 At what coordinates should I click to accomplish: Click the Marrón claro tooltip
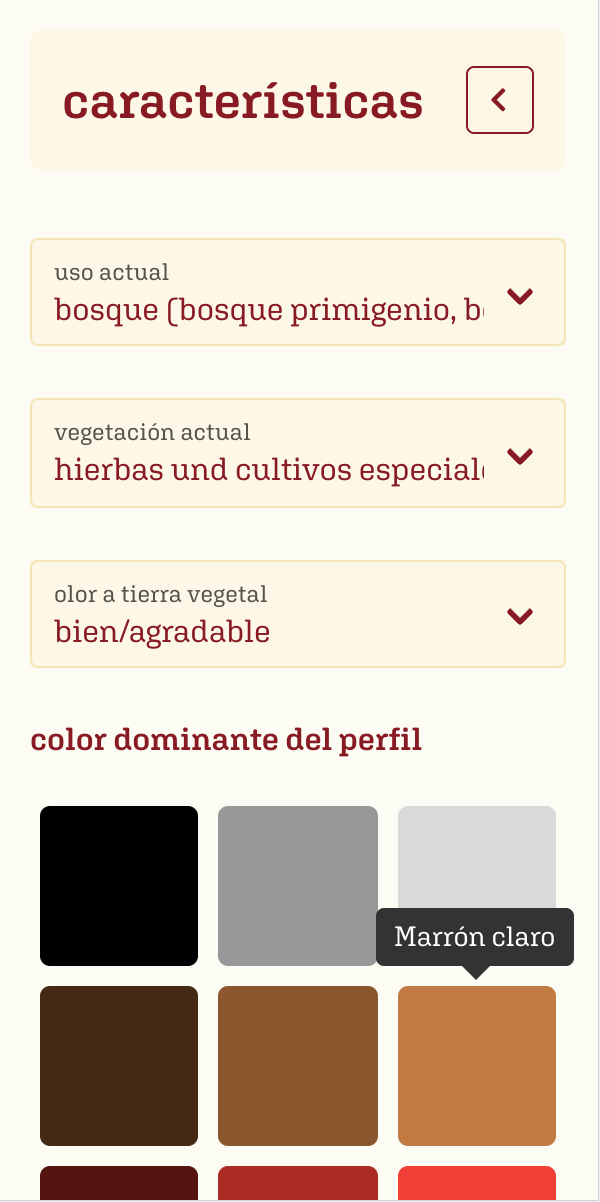pyautogui.click(x=475, y=937)
